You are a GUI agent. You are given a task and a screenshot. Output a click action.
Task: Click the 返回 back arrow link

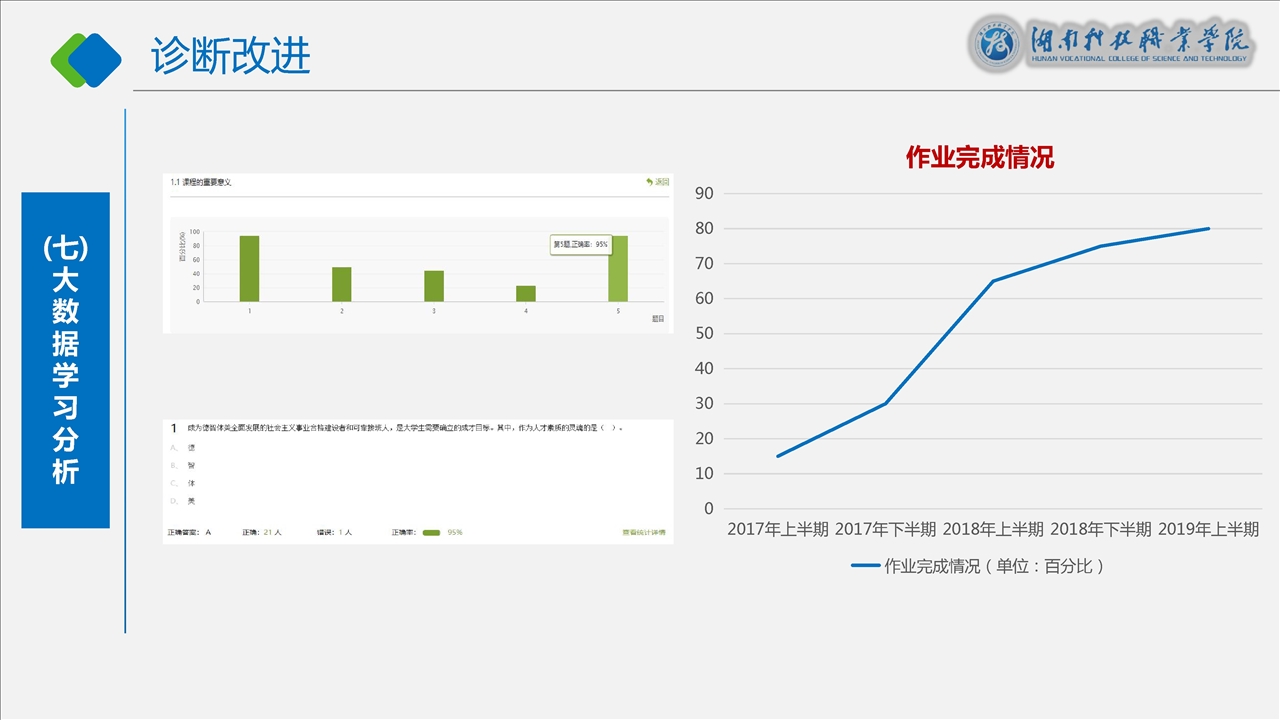[657, 182]
